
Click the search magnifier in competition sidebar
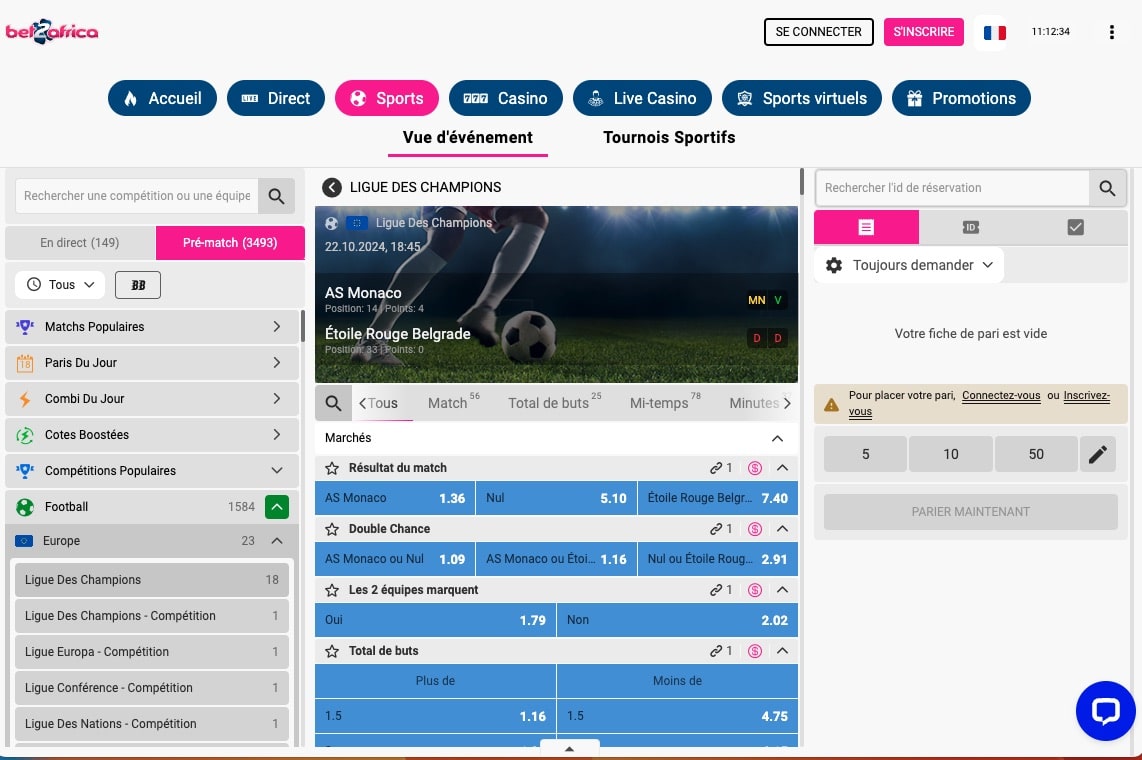point(277,196)
